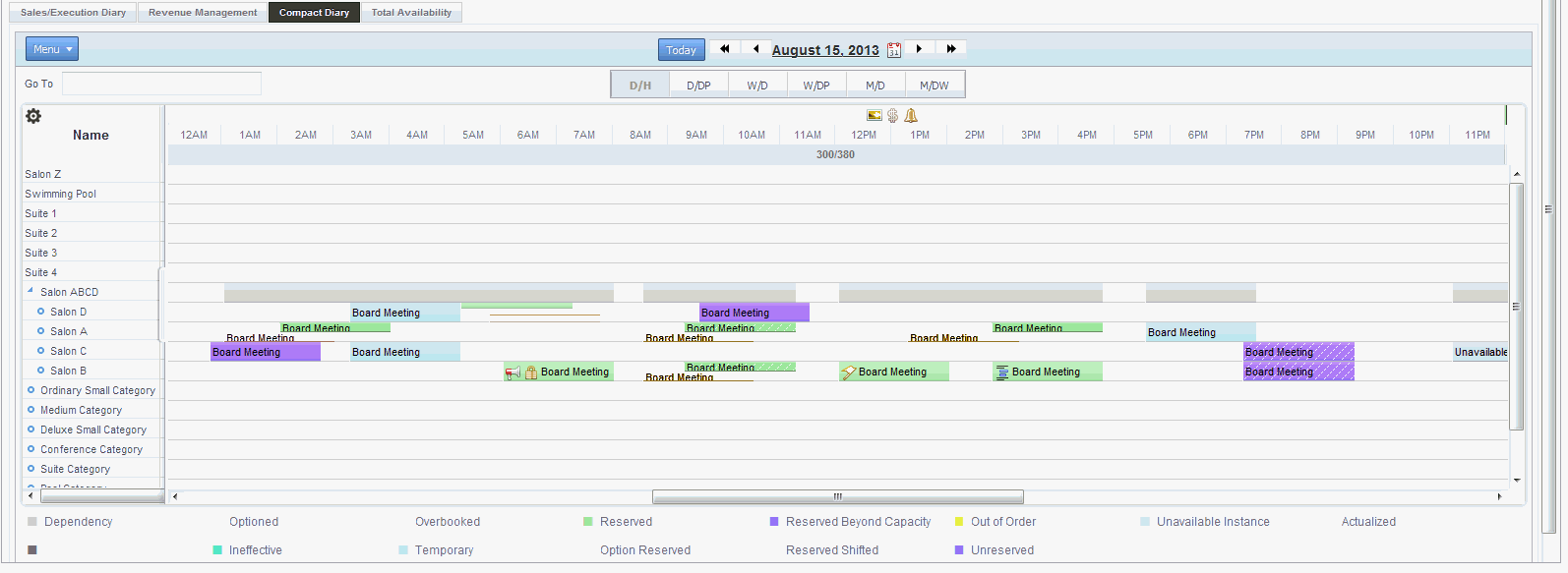Viewport: 1568px width, 573px height.
Task: Select the W/D view mode
Action: click(x=757, y=86)
